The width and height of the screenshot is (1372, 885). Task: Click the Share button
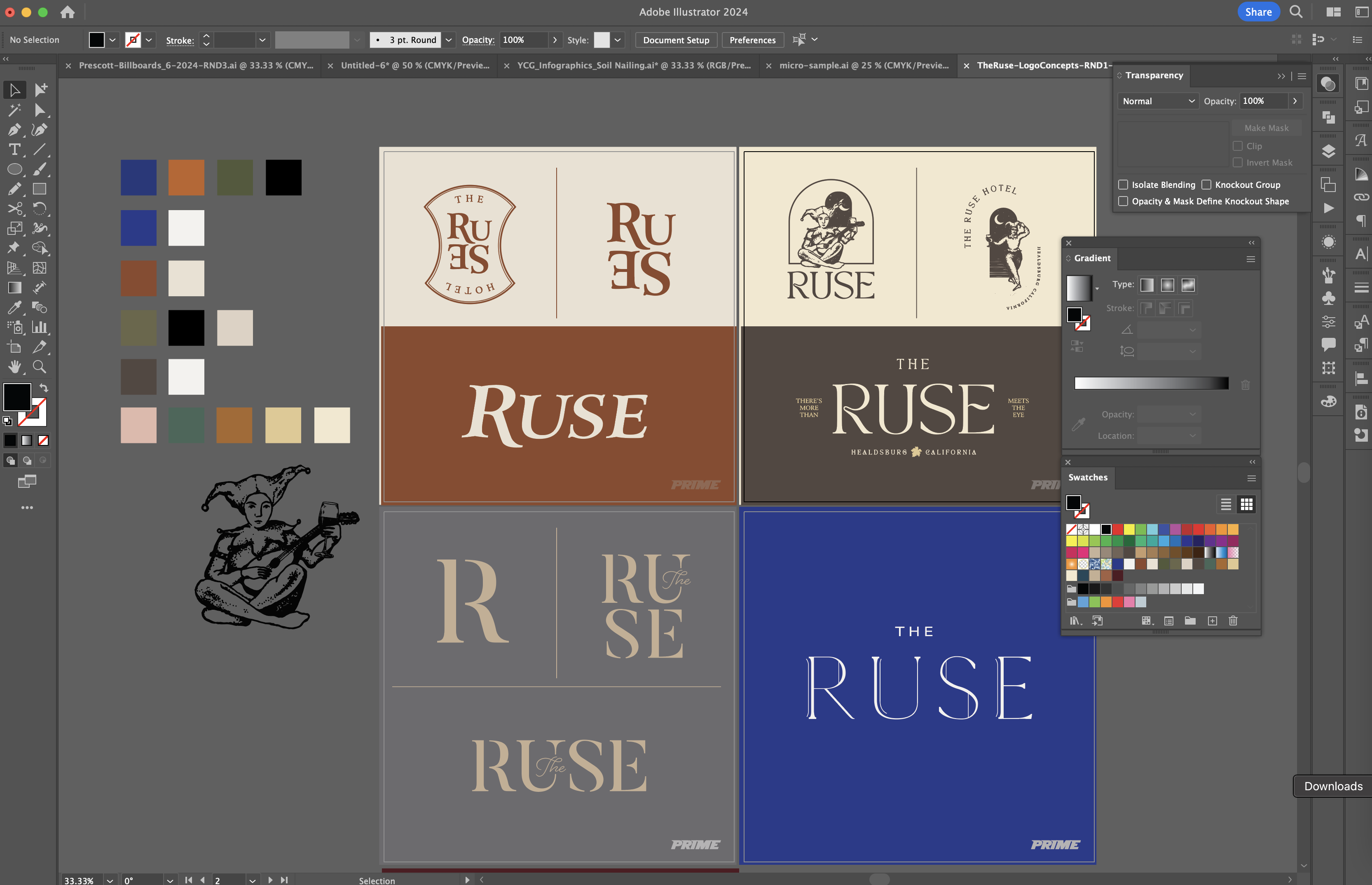1257,12
